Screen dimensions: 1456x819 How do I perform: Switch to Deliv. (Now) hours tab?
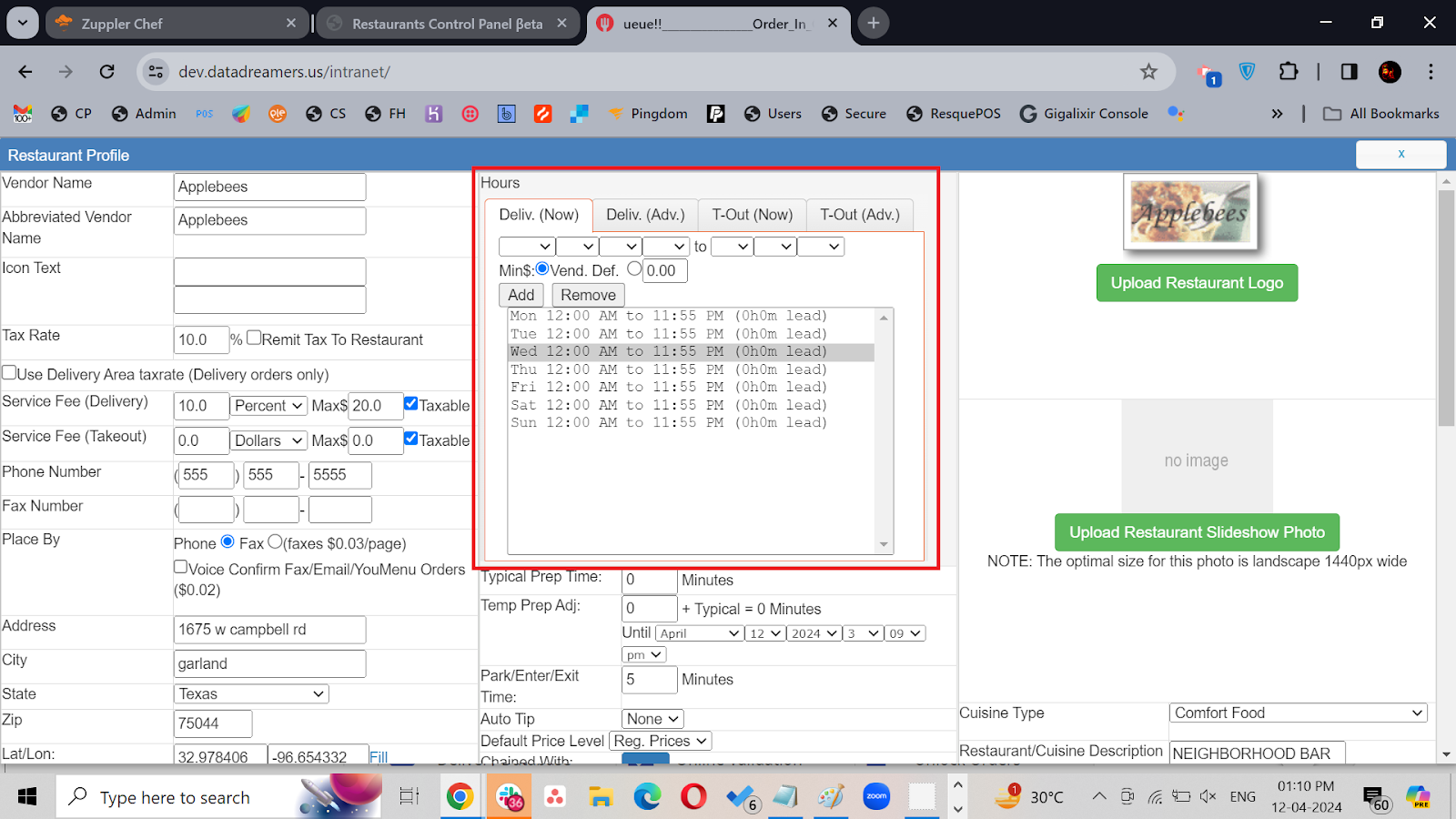(539, 215)
